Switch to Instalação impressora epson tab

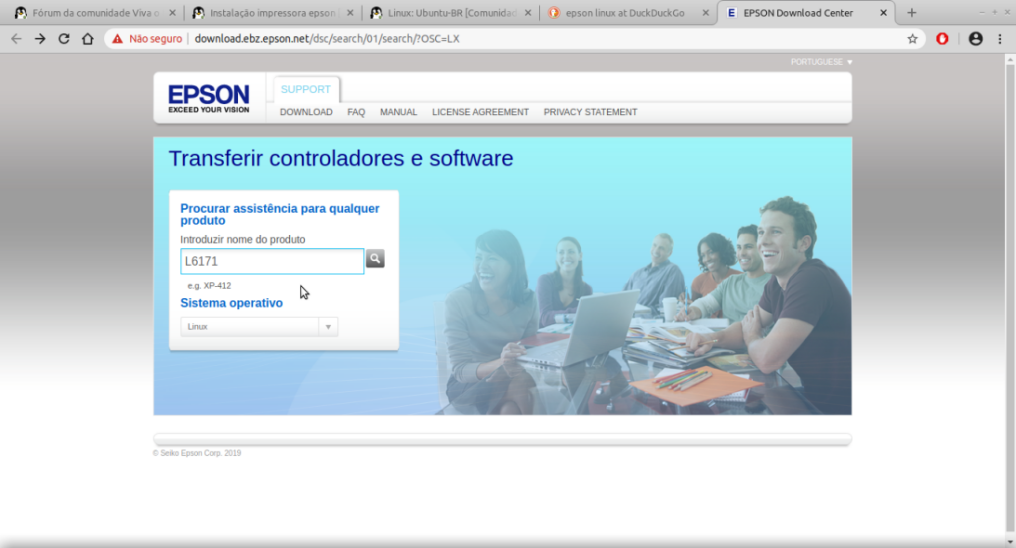(x=272, y=12)
